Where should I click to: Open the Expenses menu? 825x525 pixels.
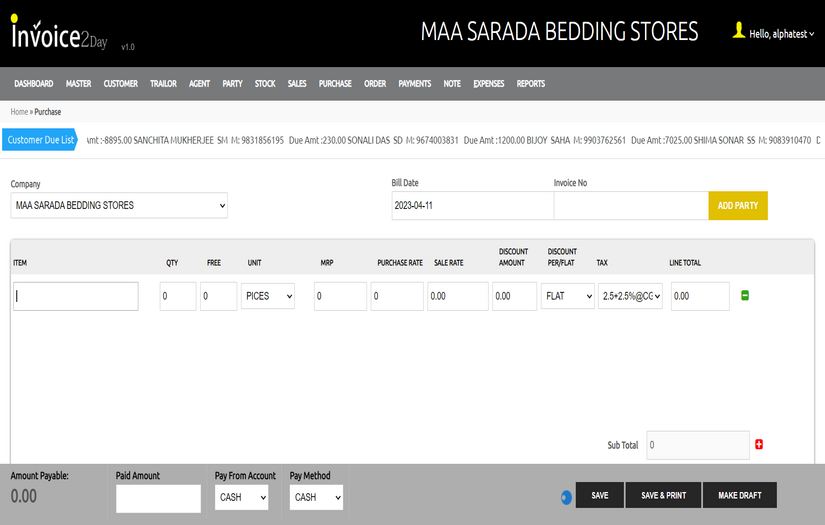point(488,84)
